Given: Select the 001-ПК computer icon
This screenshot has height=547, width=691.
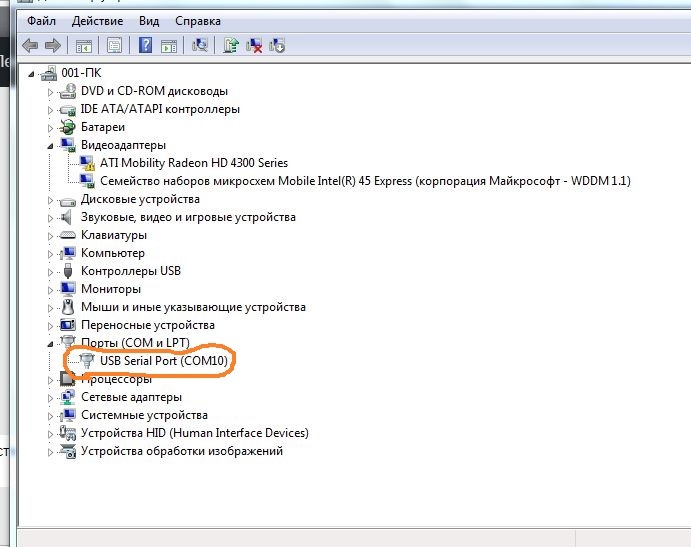Looking at the screenshot, I should (49, 73).
